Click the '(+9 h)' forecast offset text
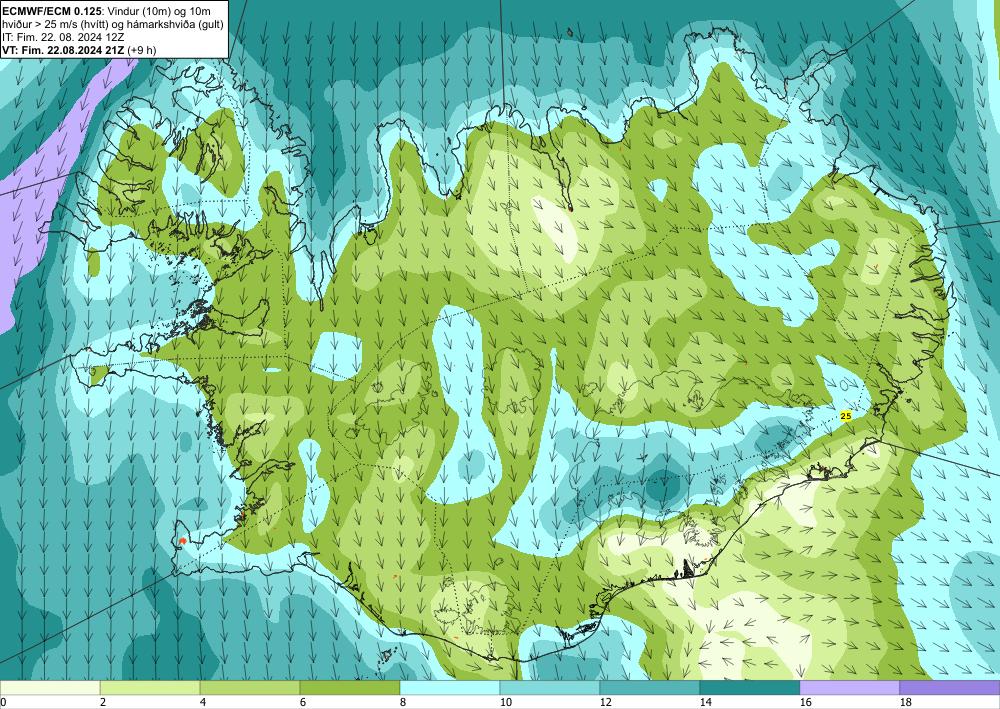 (142, 50)
